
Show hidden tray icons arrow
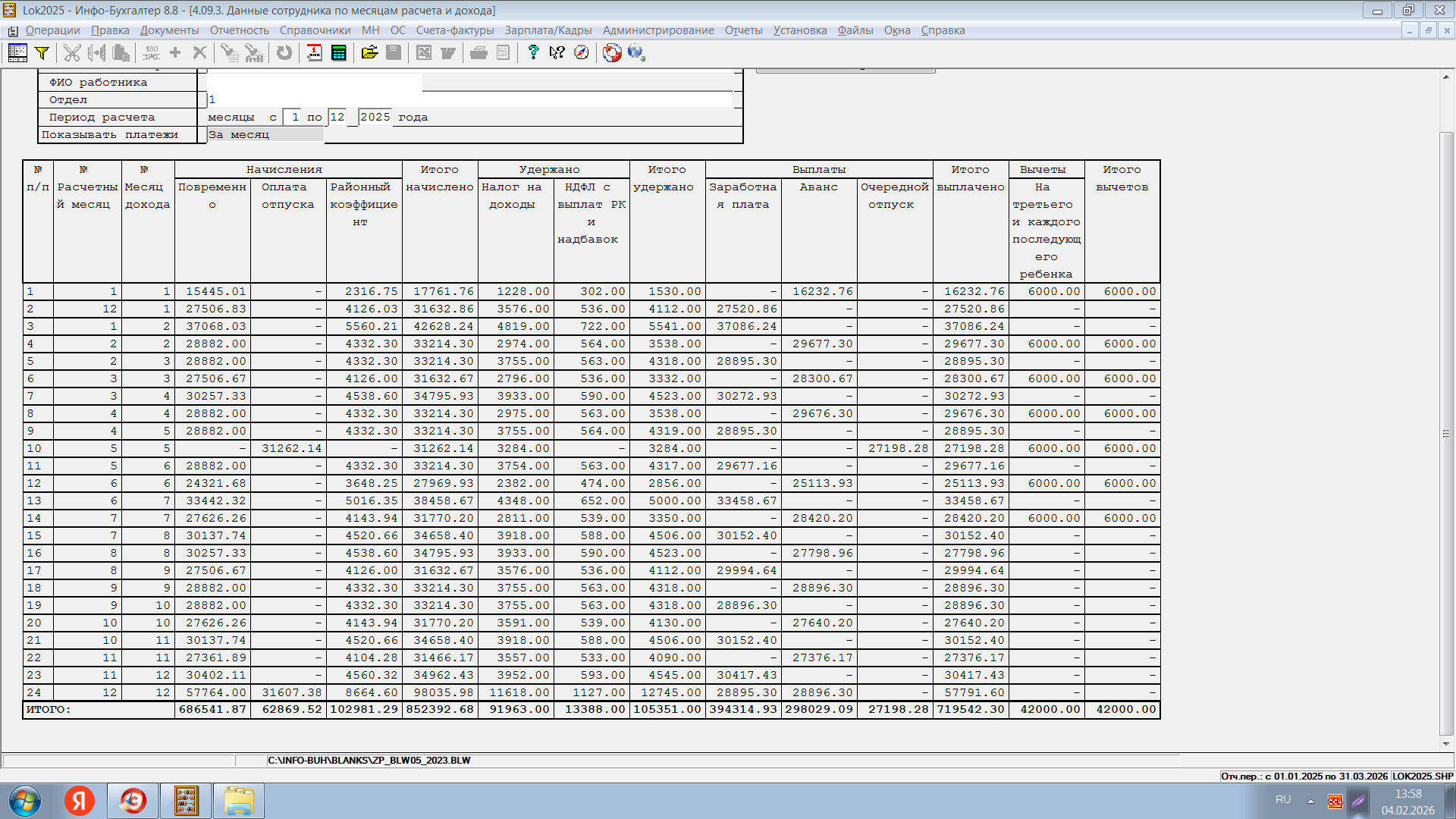point(1310,801)
